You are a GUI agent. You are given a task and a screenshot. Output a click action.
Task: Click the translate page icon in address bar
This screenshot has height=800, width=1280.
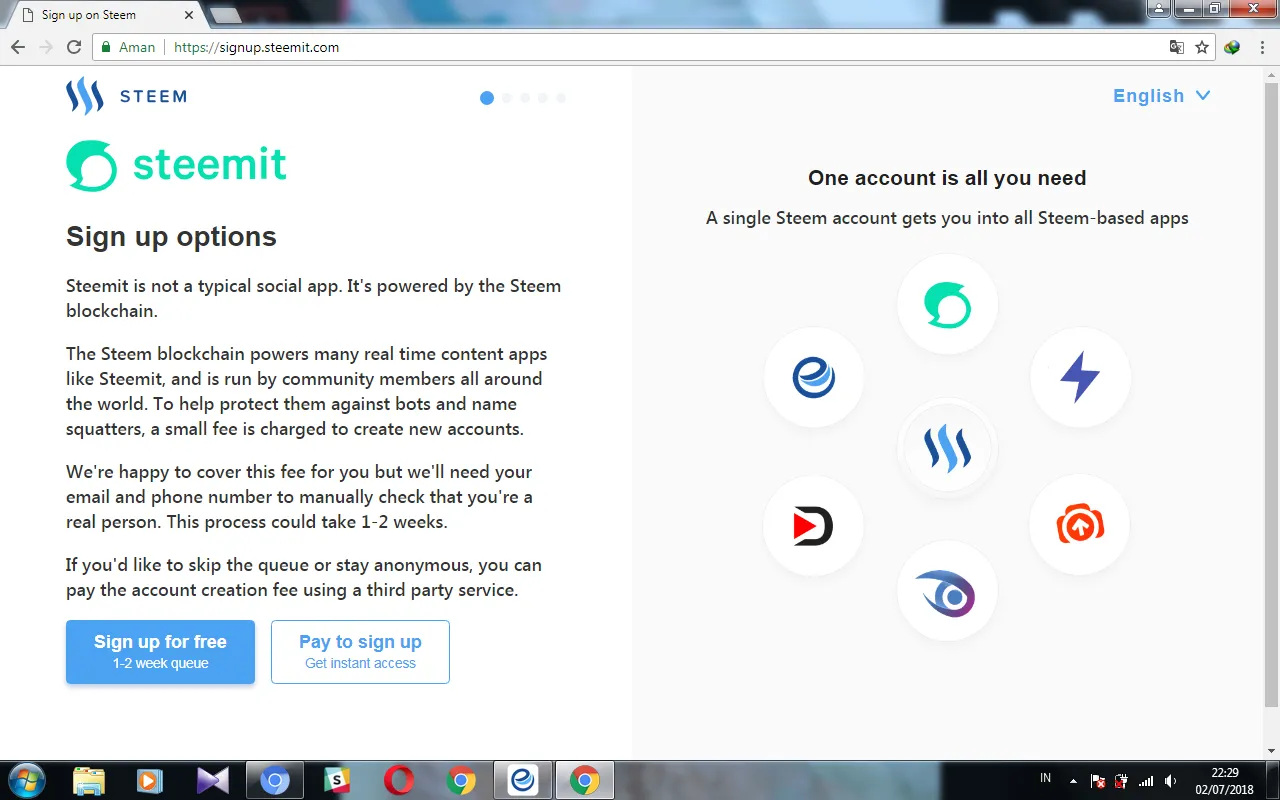(x=1177, y=47)
